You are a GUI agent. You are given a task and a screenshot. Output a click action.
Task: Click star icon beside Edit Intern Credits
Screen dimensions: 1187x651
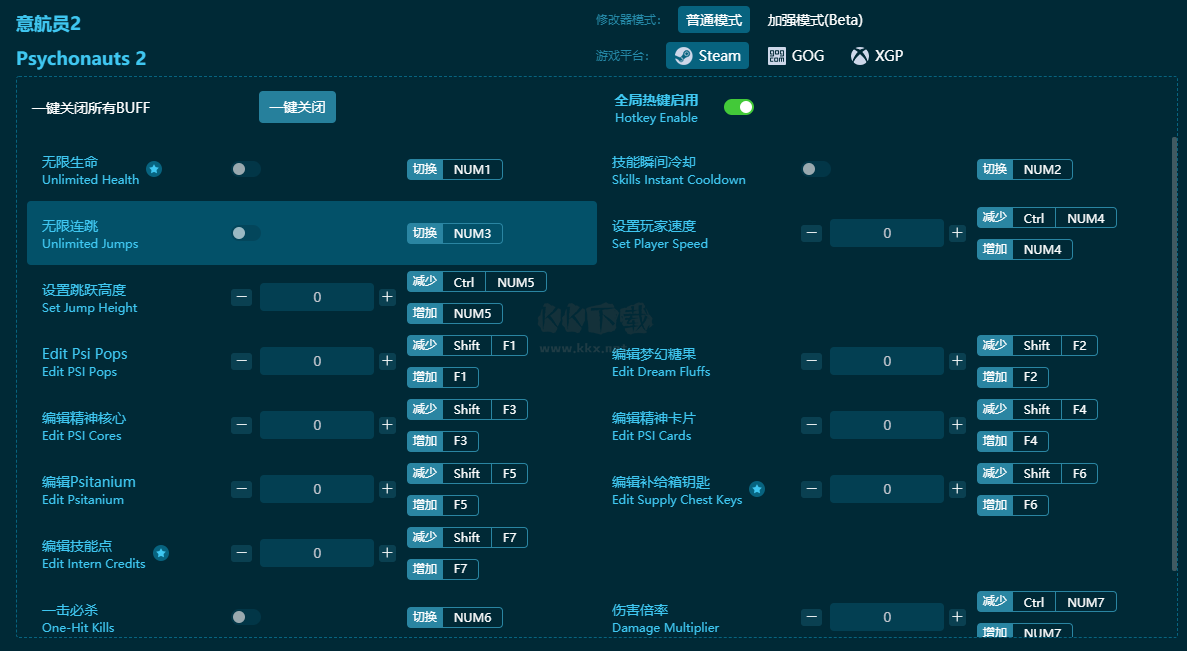(x=161, y=553)
